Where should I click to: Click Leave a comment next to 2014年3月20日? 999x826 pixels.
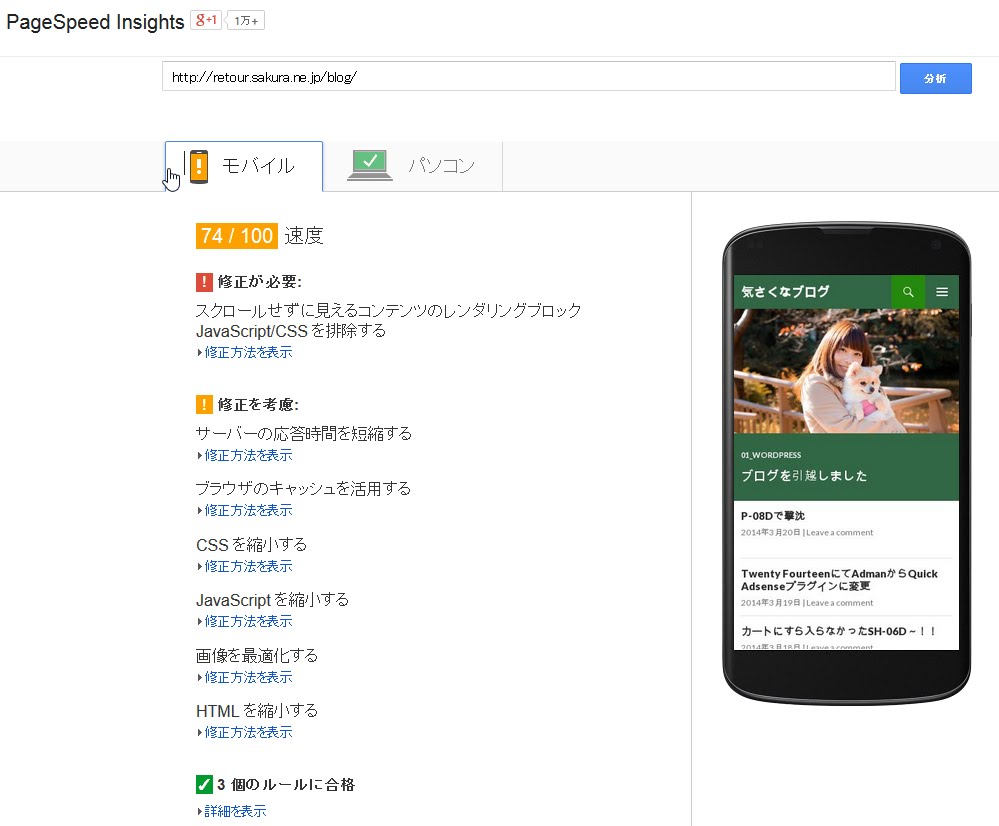pos(840,533)
